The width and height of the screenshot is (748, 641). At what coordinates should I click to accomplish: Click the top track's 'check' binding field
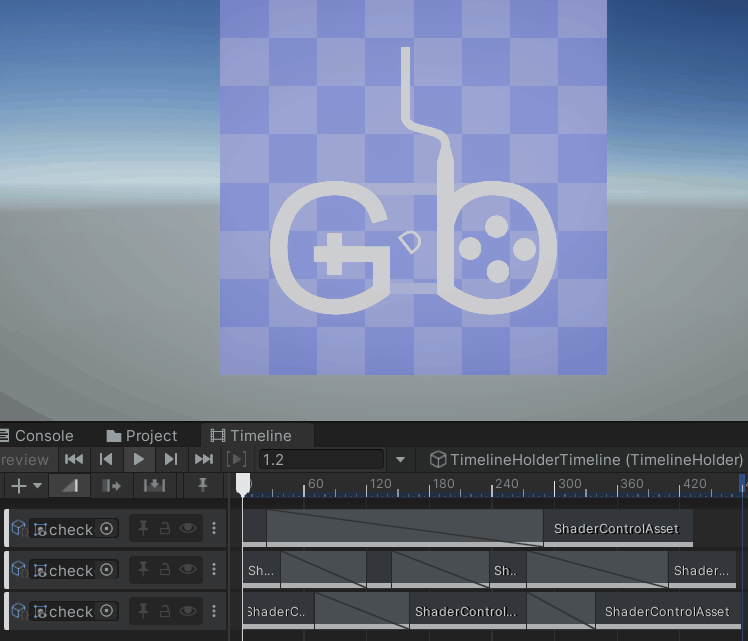tap(74, 528)
